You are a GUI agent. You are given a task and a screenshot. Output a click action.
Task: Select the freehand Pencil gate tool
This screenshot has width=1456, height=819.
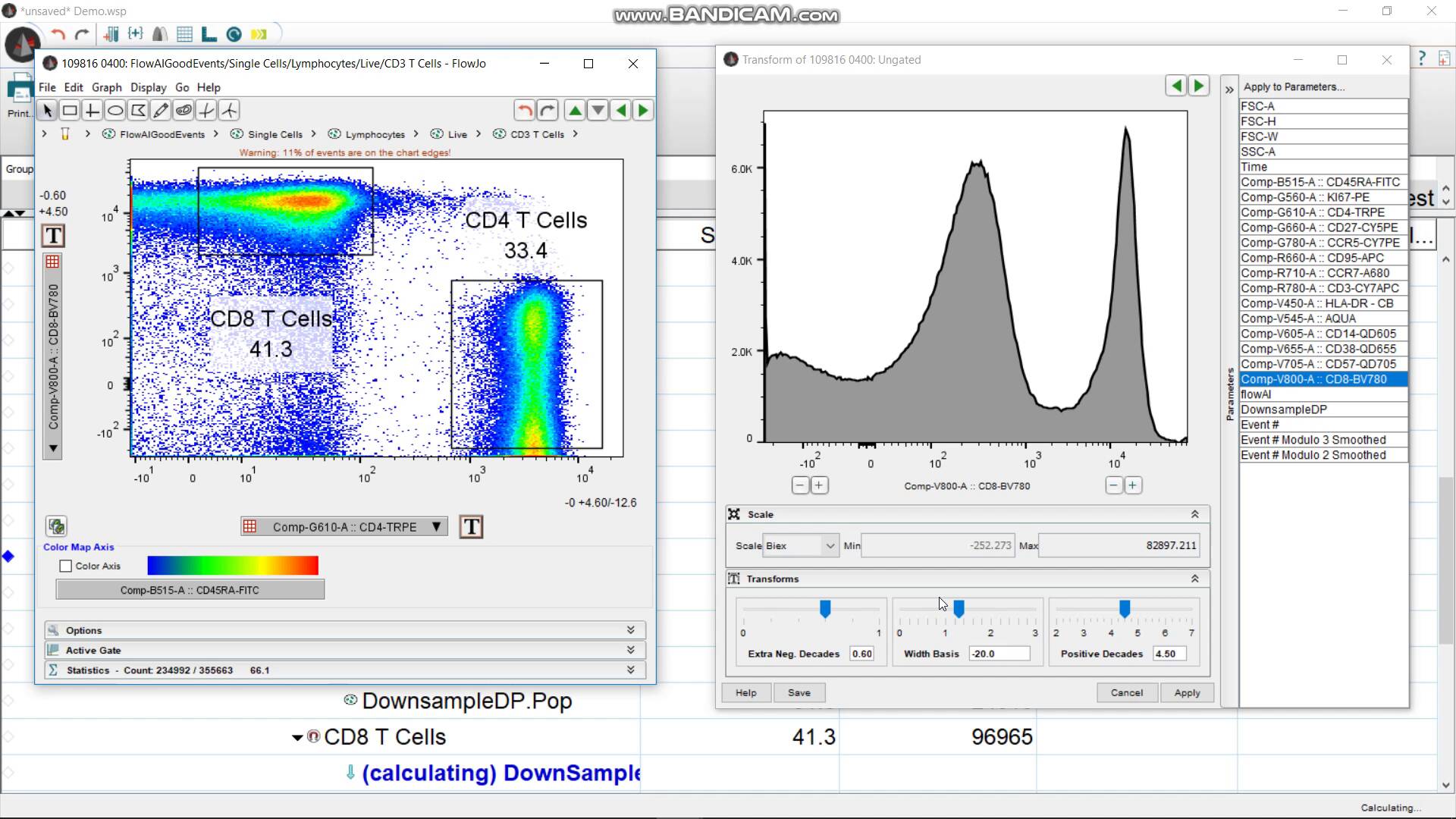click(160, 110)
